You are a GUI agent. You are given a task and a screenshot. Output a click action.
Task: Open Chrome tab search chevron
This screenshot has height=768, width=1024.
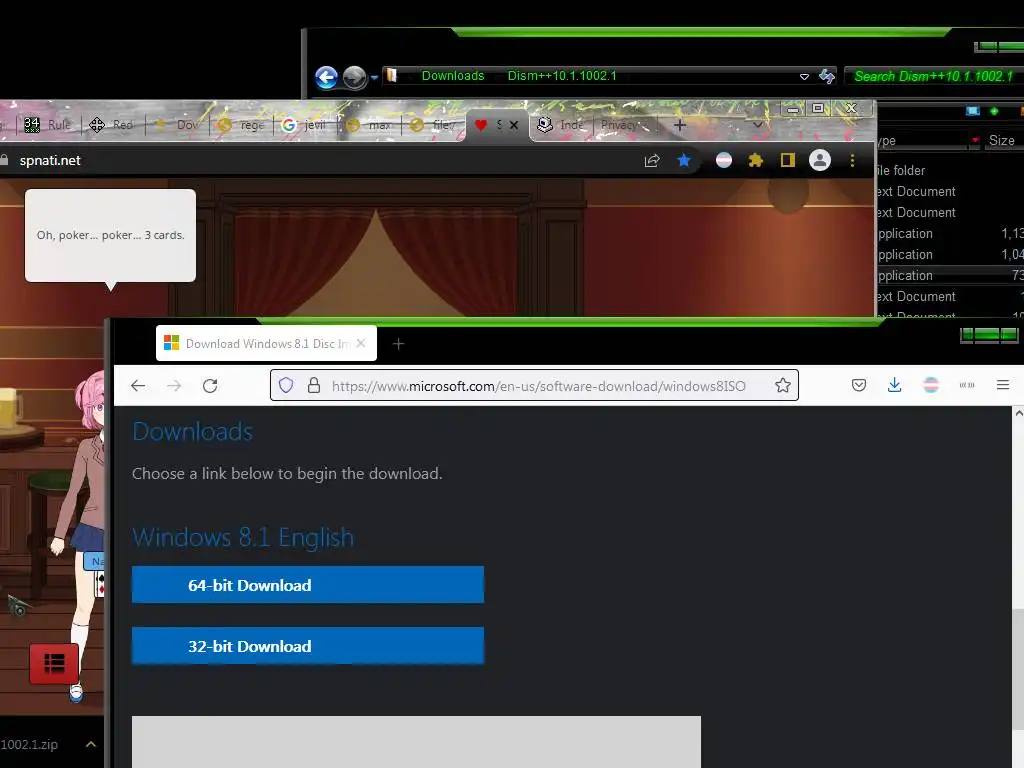click(758, 125)
